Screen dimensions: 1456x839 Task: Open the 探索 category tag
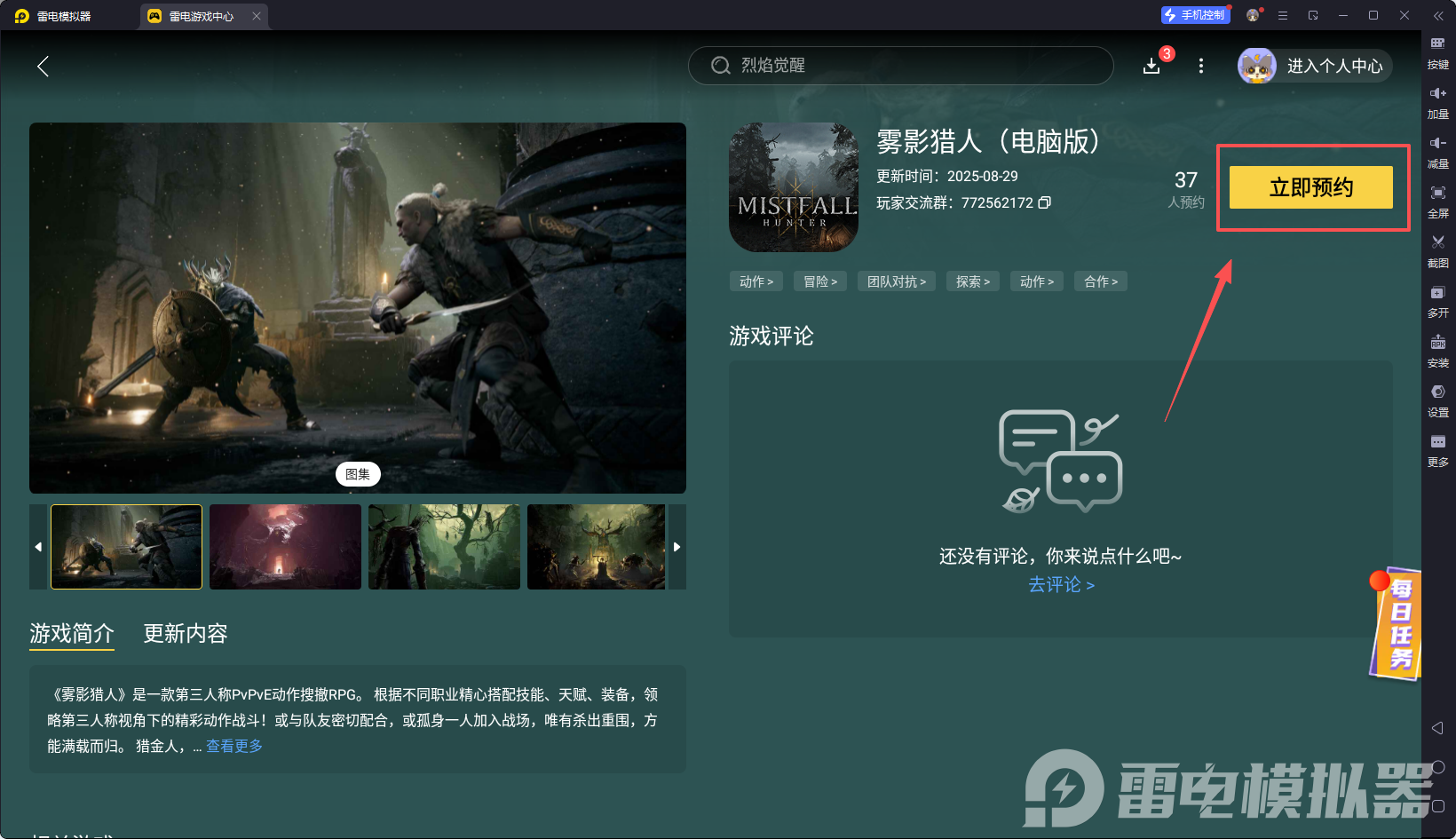(x=973, y=281)
